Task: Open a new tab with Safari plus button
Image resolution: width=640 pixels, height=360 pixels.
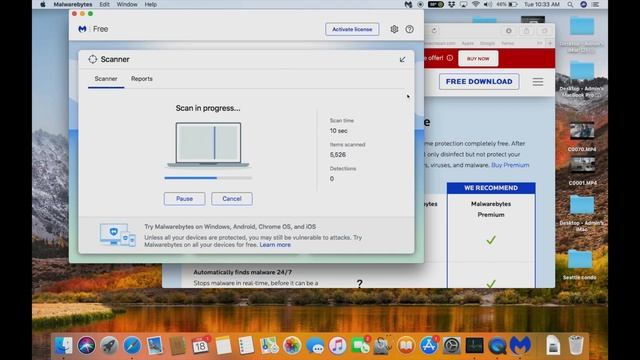Action: (550, 43)
